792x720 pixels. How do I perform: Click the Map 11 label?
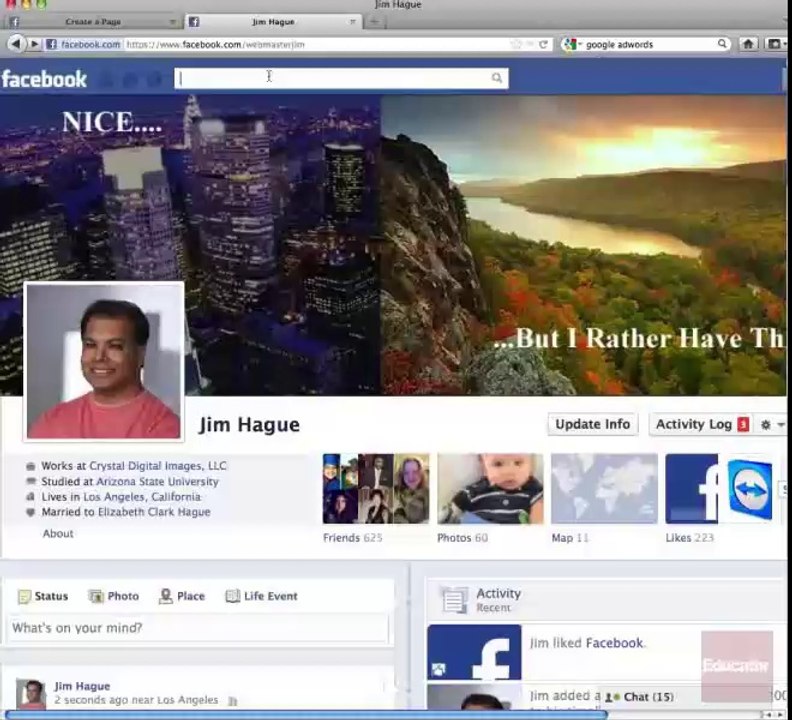tap(570, 538)
